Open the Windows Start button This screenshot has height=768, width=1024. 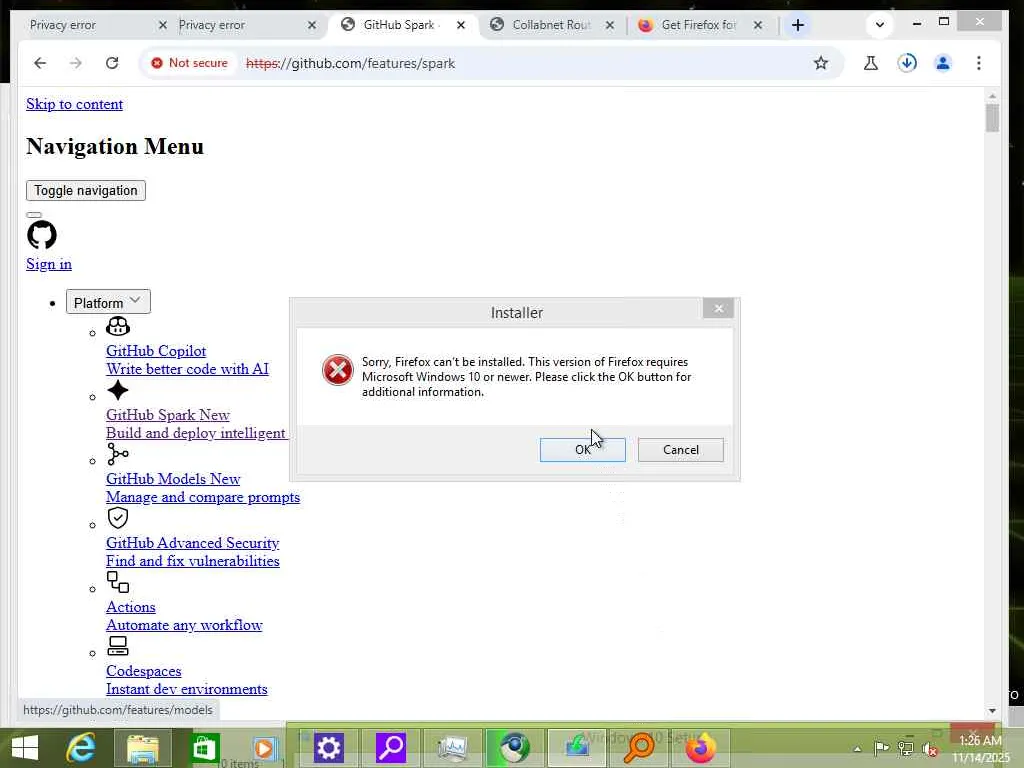point(25,747)
